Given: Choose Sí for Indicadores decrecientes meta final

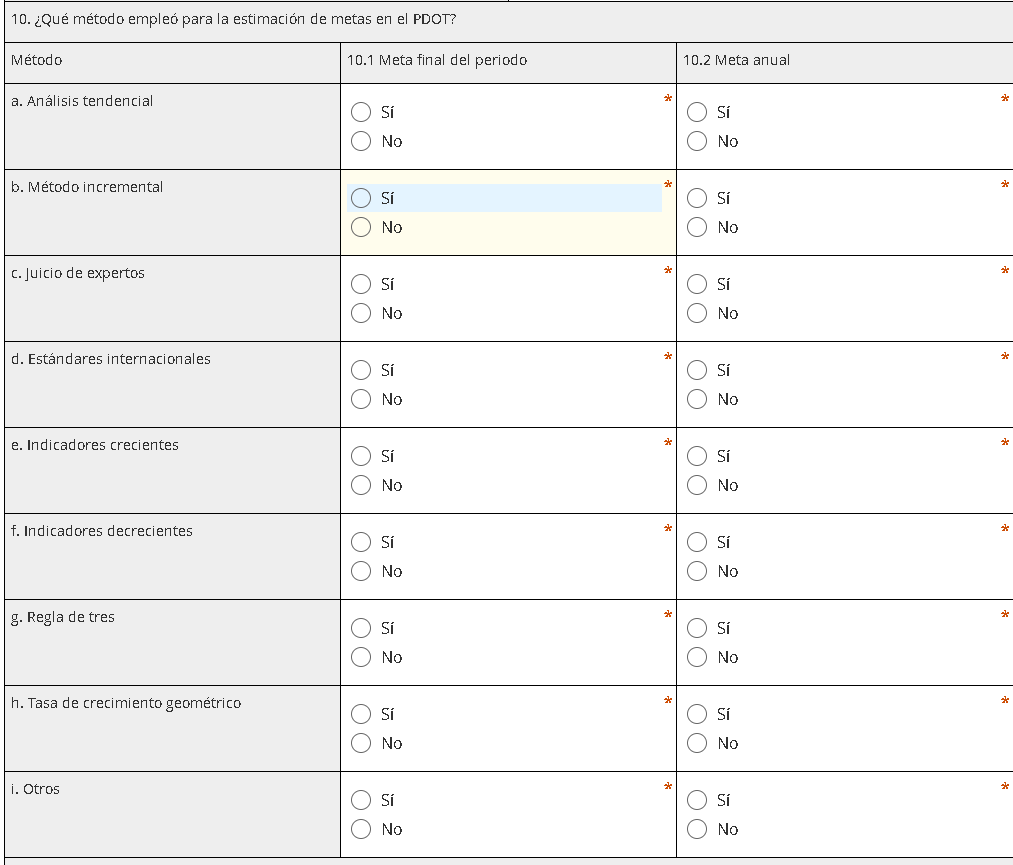Looking at the screenshot, I should [x=361, y=542].
